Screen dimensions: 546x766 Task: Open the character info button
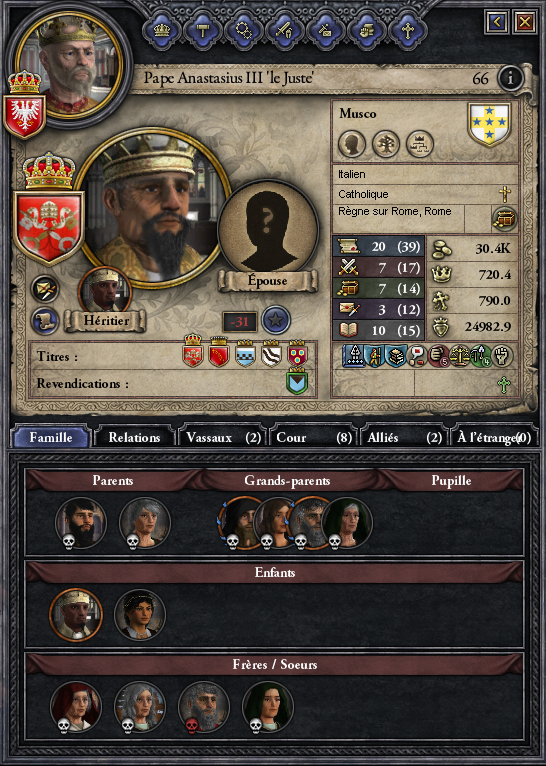pyautogui.click(x=510, y=78)
